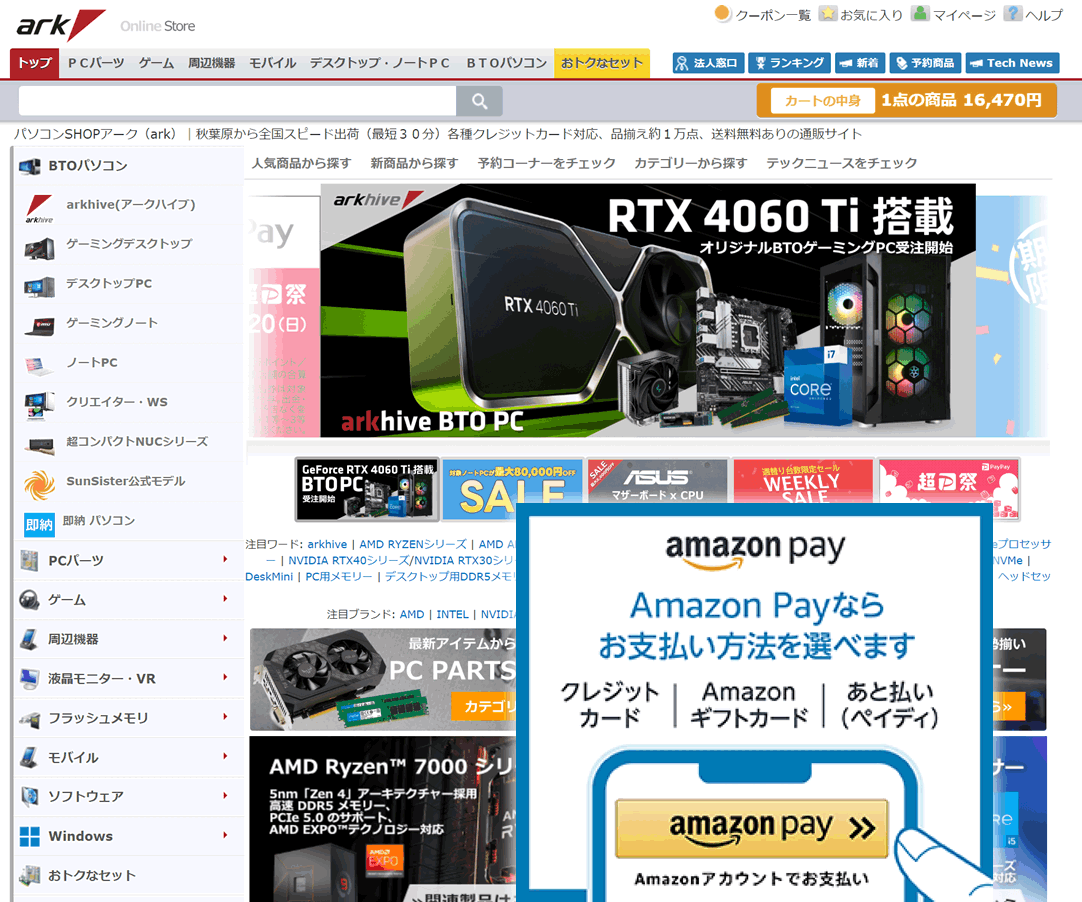Click the Tech News button
1082x902 pixels.
click(1012, 63)
